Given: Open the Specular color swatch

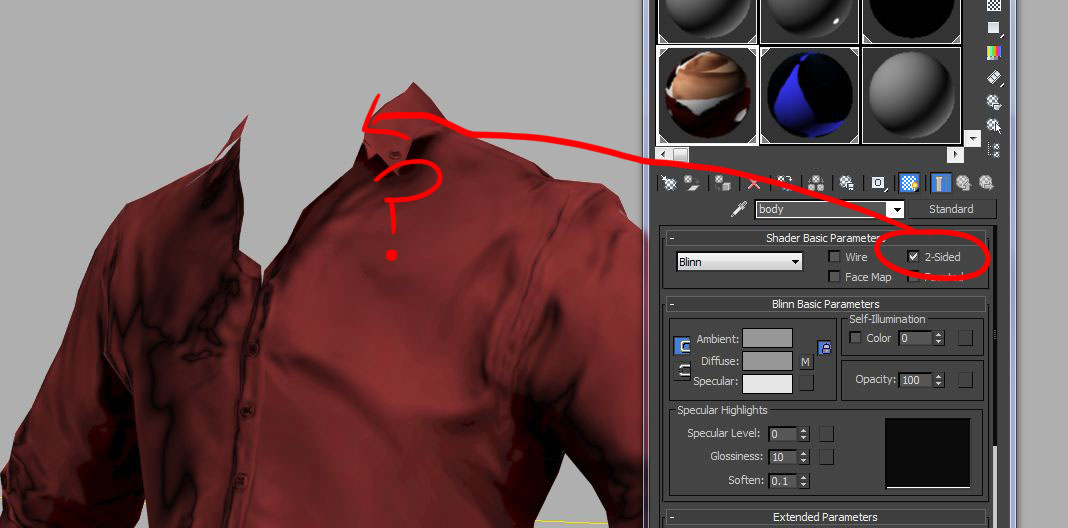Looking at the screenshot, I should tap(768, 384).
